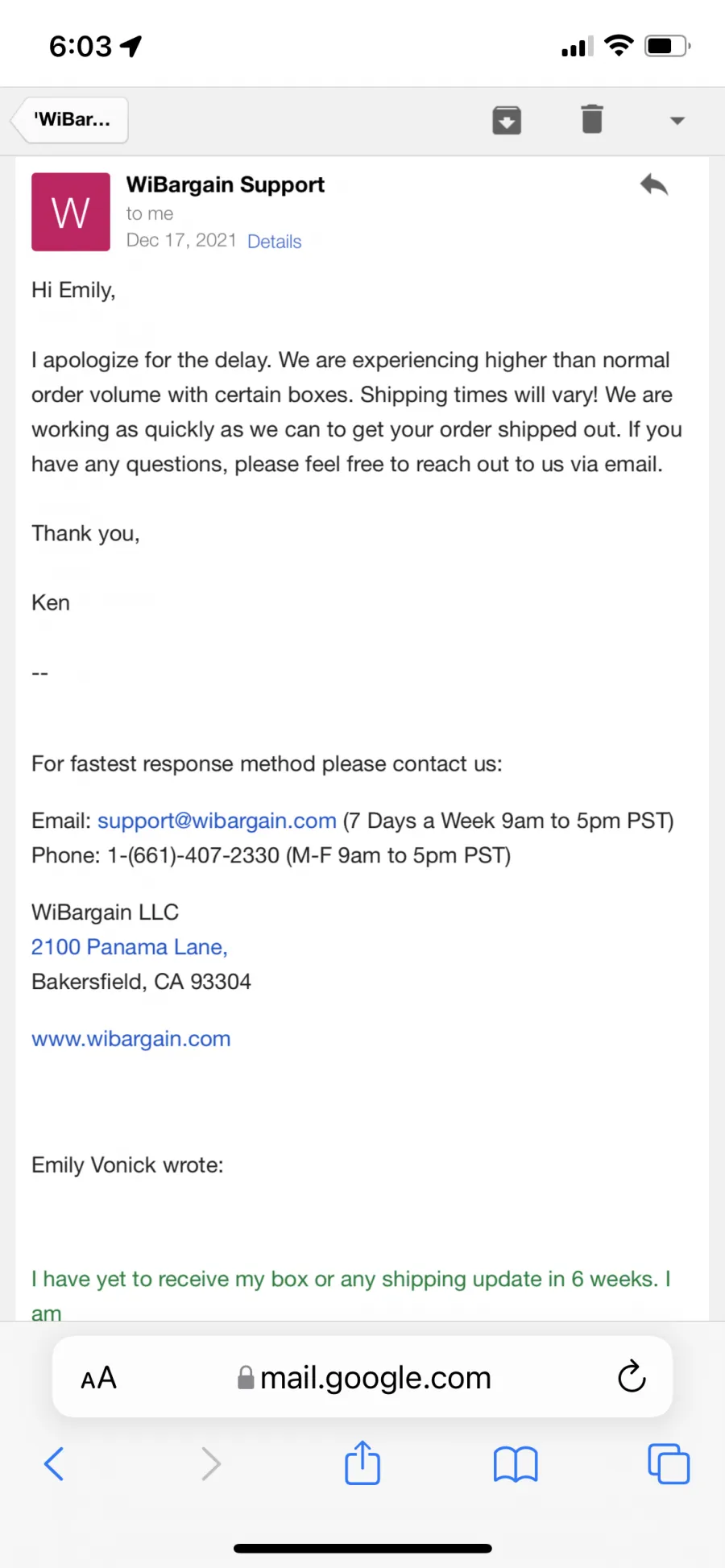Open the Details link under the date
725x1568 pixels.
click(x=274, y=242)
